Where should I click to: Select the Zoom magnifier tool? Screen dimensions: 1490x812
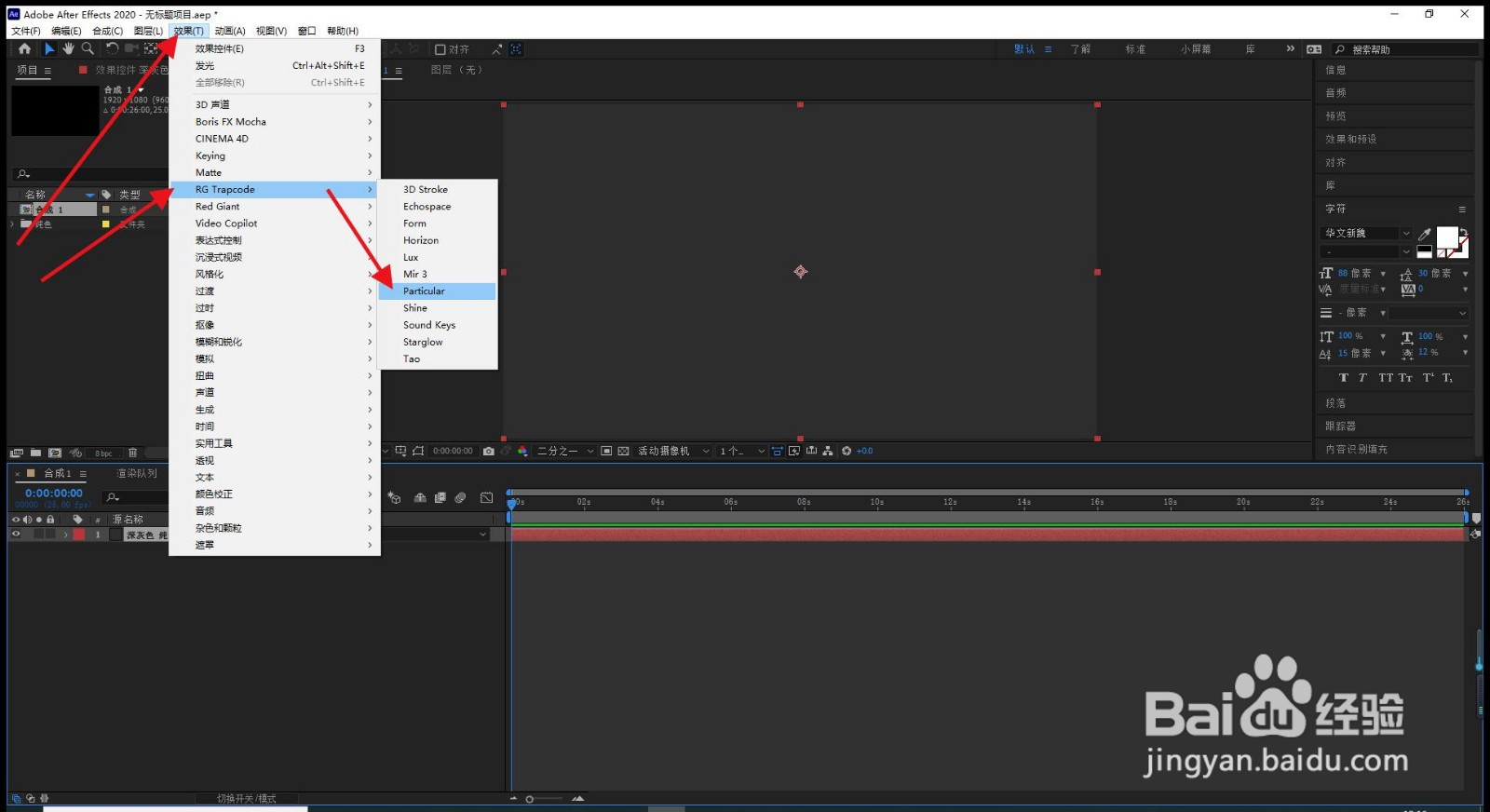[88, 48]
